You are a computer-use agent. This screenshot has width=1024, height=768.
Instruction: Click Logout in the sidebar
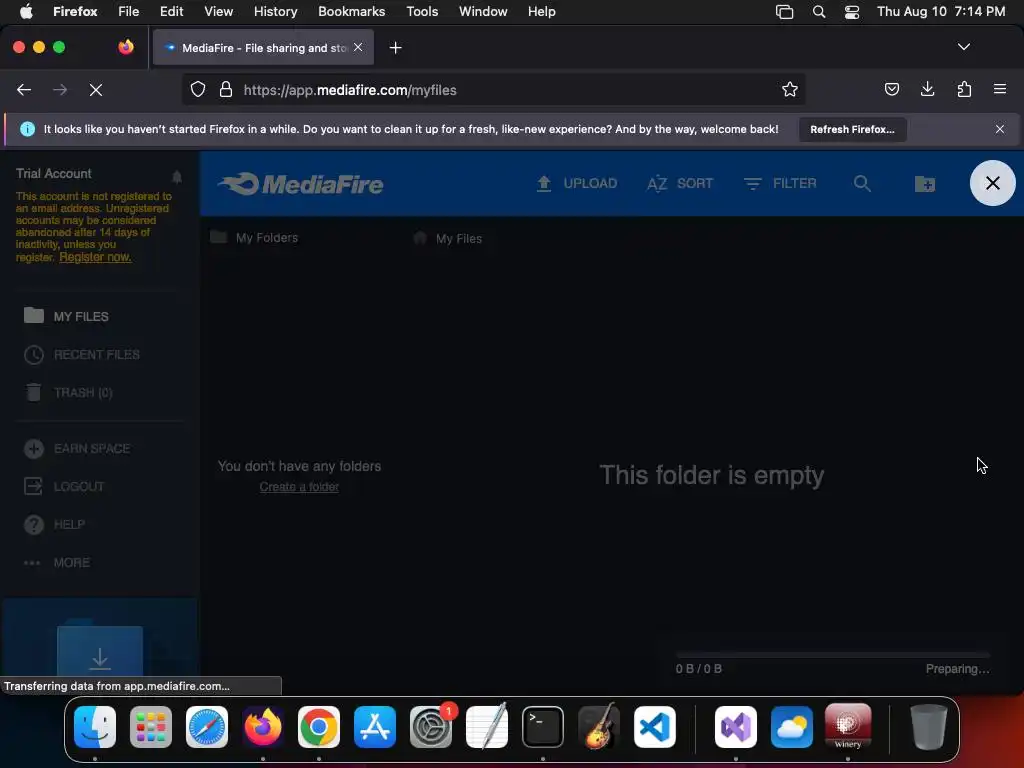64,487
